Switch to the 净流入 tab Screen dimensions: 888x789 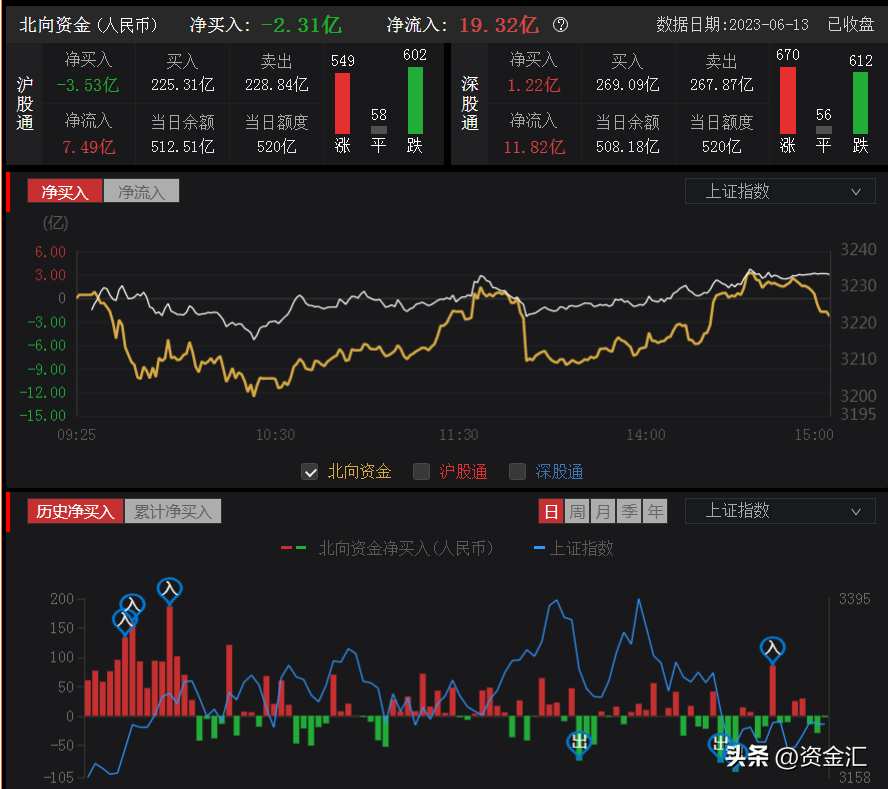[141, 191]
